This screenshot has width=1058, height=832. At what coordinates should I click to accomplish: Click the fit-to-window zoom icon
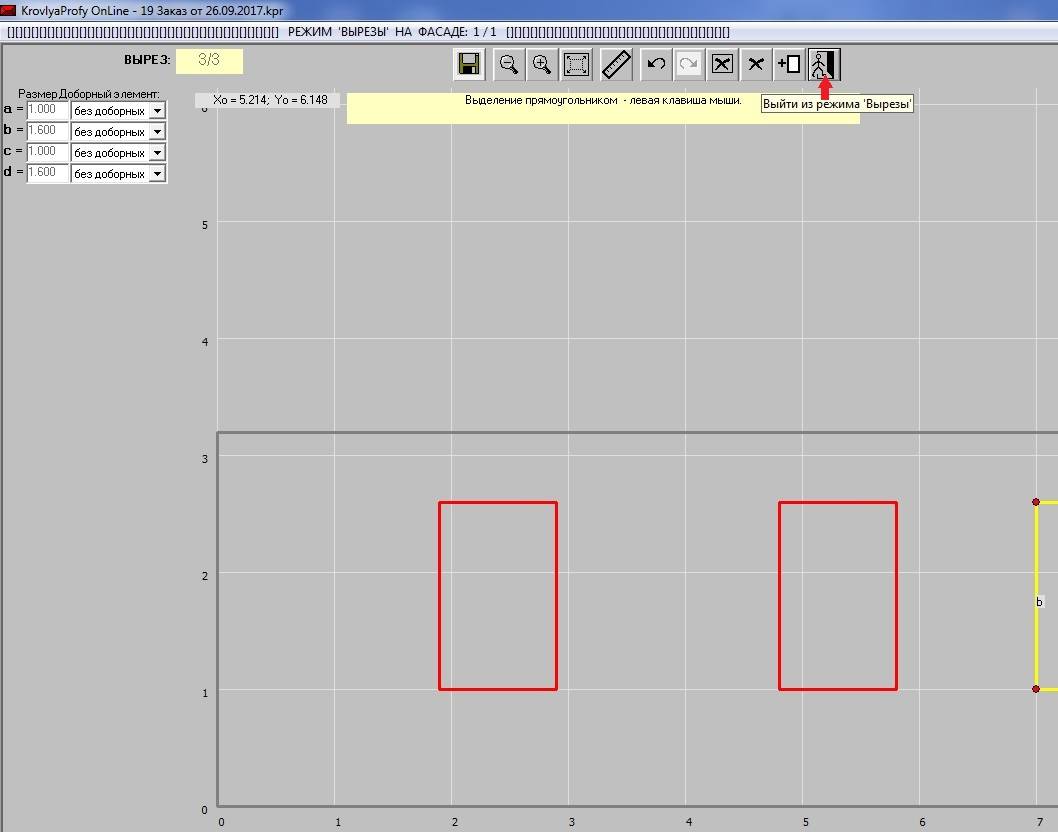click(577, 65)
